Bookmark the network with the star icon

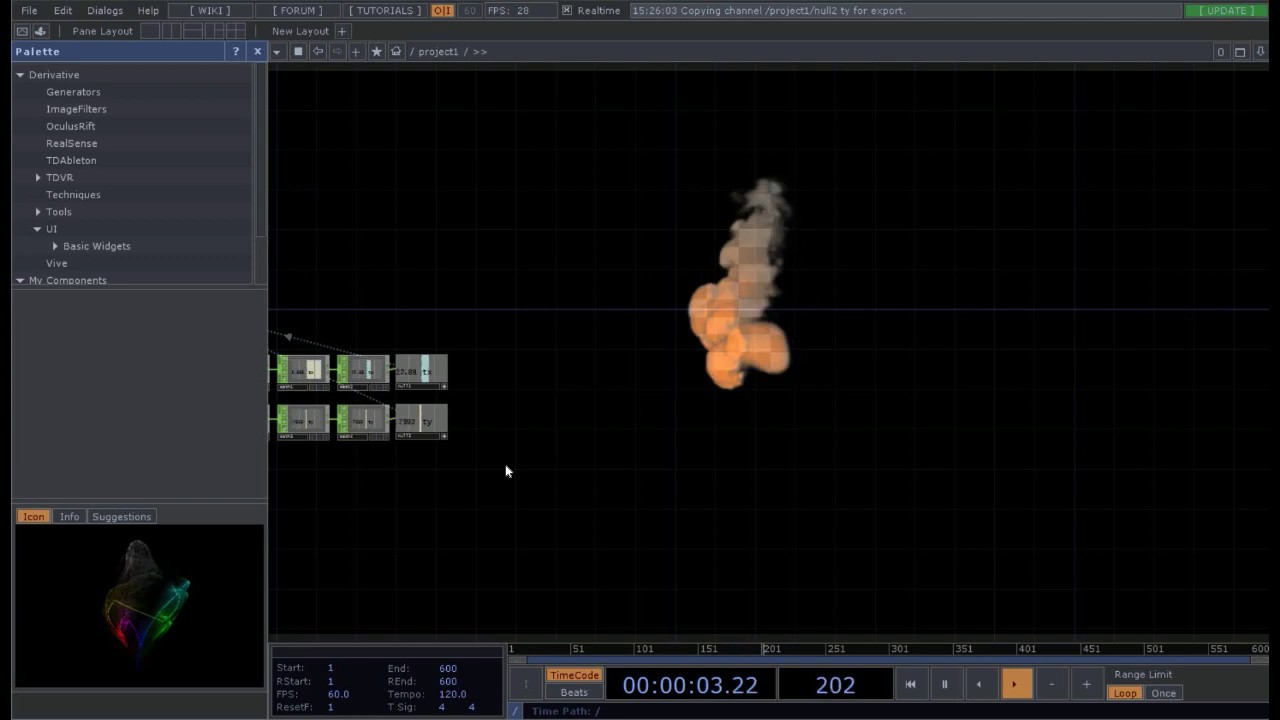point(377,51)
